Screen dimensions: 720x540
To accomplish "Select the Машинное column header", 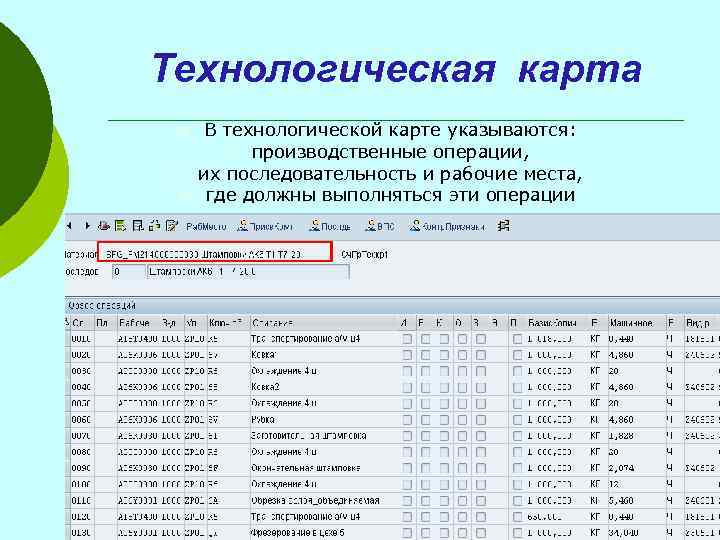I will pos(637,323).
